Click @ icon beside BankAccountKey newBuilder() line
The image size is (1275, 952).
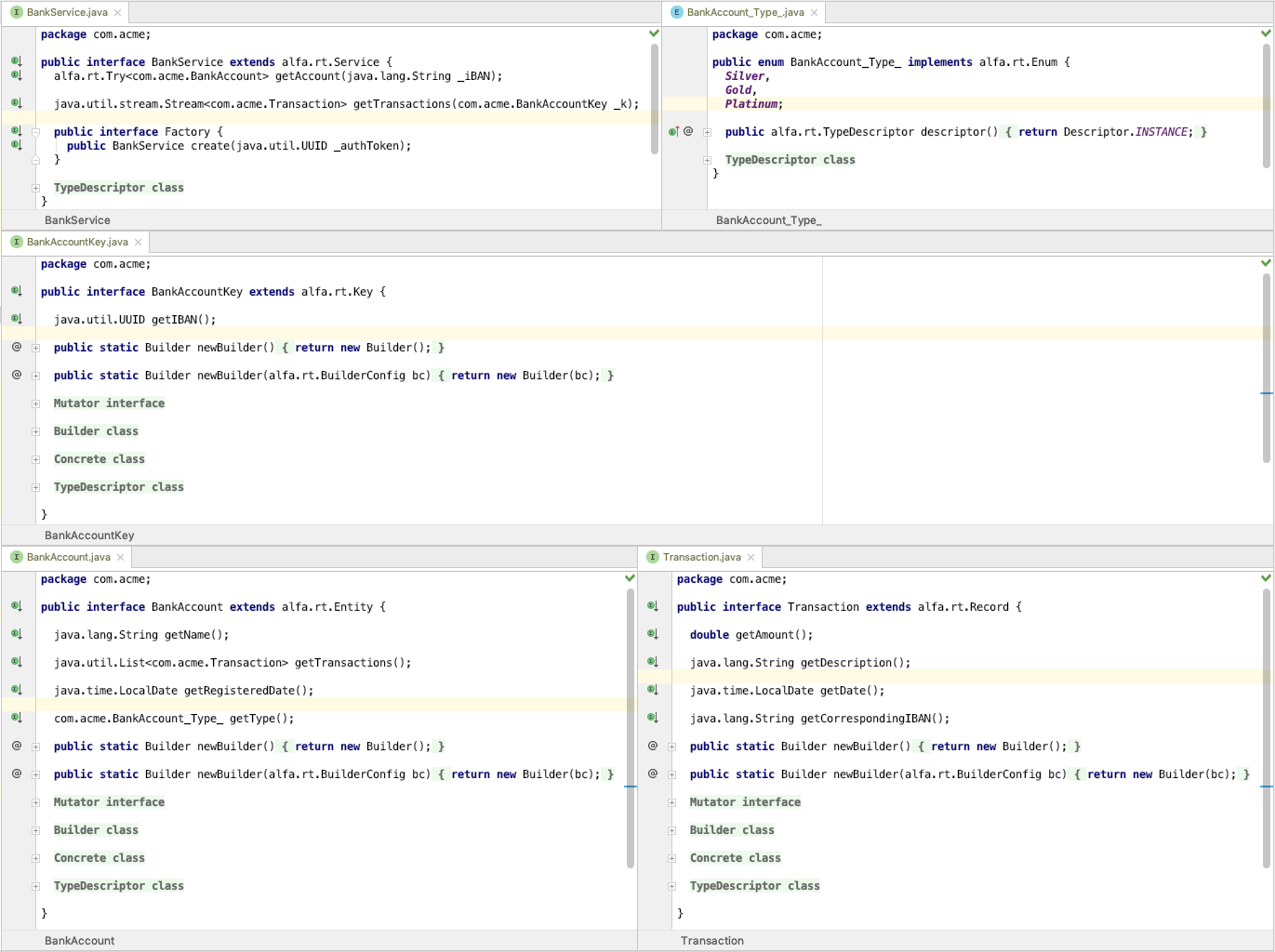tap(17, 347)
